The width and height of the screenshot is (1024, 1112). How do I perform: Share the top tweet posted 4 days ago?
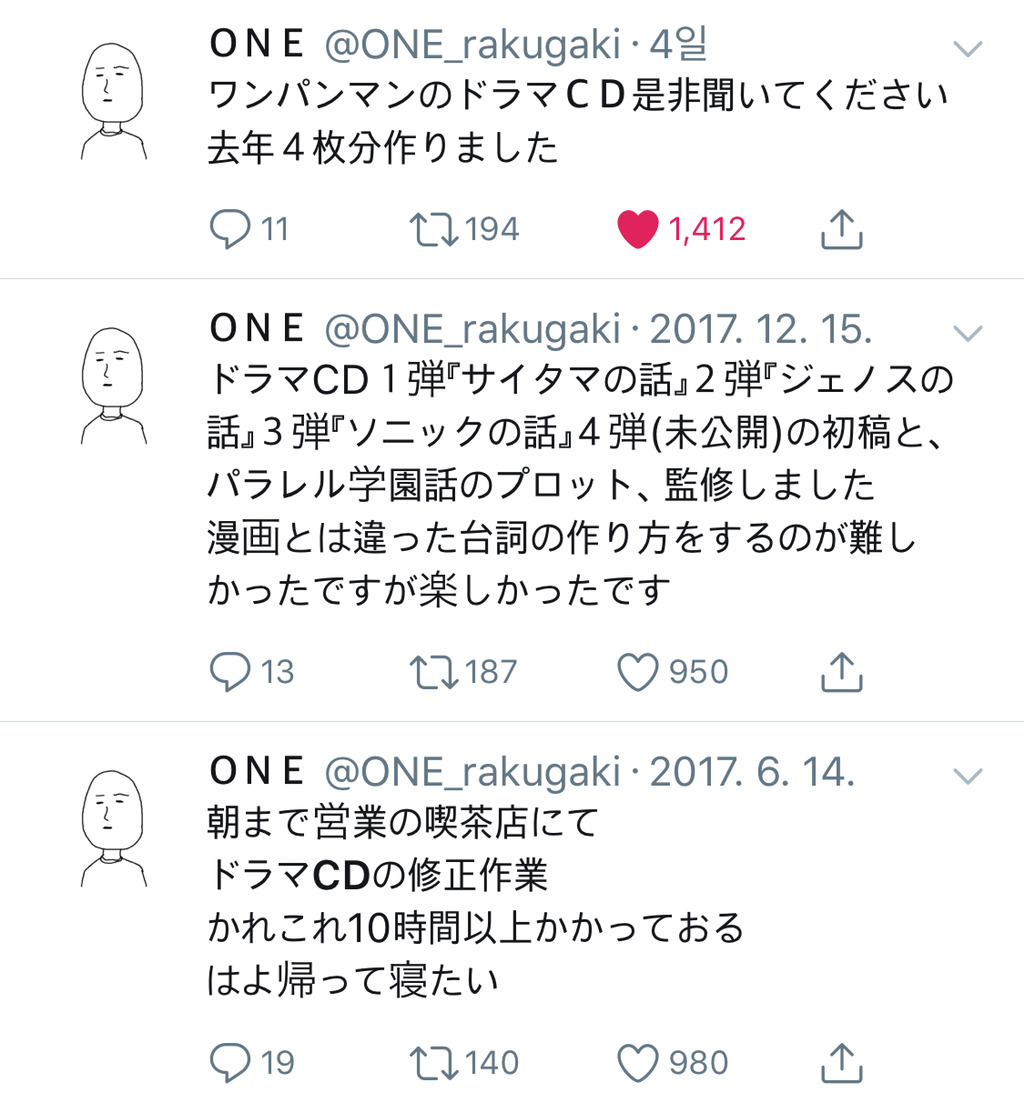pyautogui.click(x=841, y=229)
